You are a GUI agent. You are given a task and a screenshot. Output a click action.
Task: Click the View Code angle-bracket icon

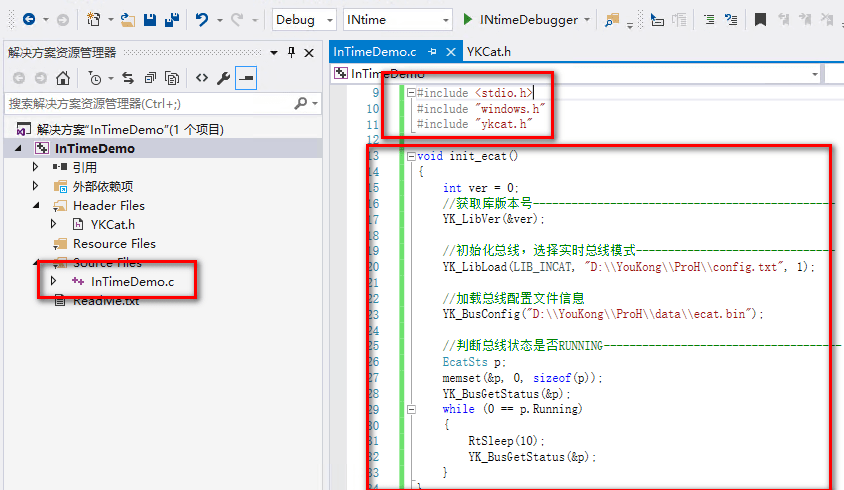(x=202, y=78)
